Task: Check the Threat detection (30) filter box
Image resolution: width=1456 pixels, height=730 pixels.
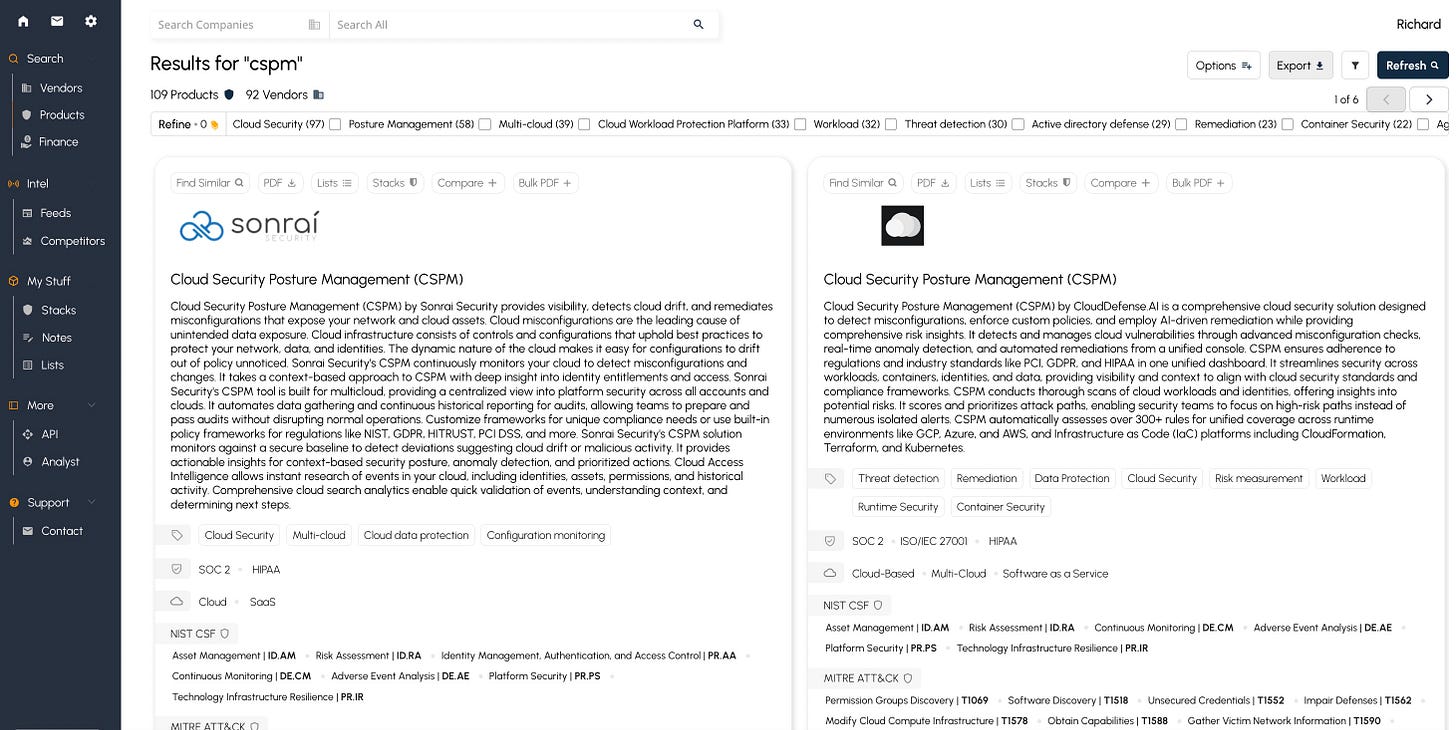Action: click(1017, 125)
